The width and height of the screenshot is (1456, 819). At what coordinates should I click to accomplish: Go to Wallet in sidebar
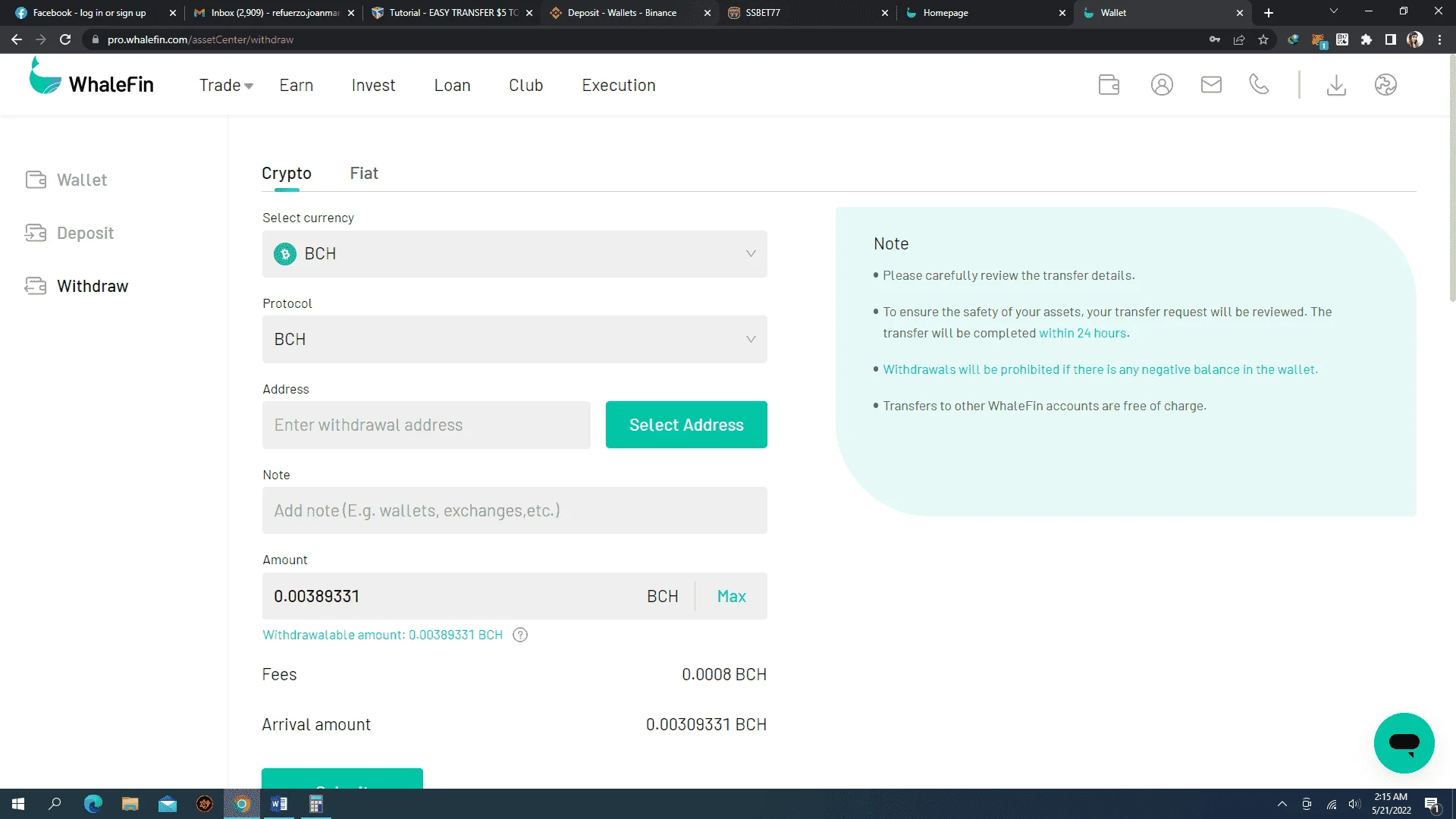pos(67,180)
